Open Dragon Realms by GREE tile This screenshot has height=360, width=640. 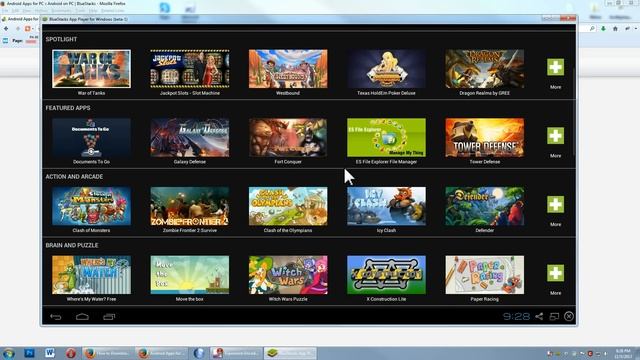coord(485,69)
